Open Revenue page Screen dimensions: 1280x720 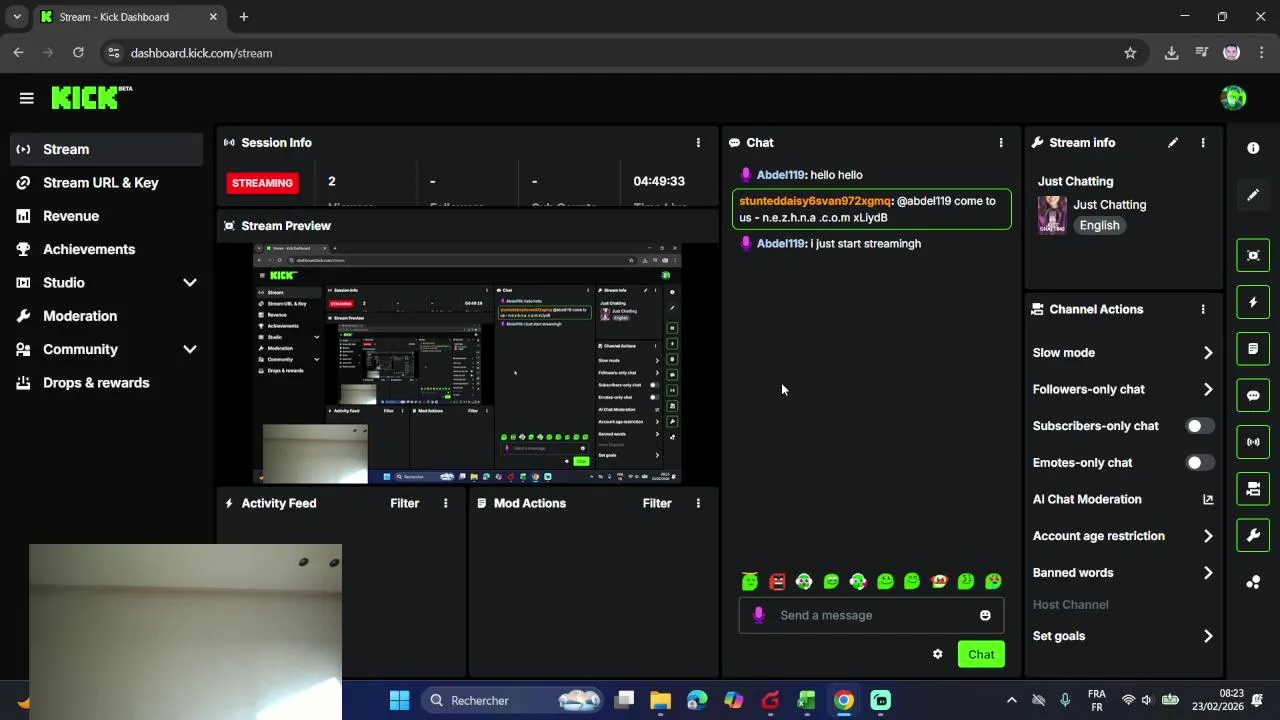pos(106,216)
